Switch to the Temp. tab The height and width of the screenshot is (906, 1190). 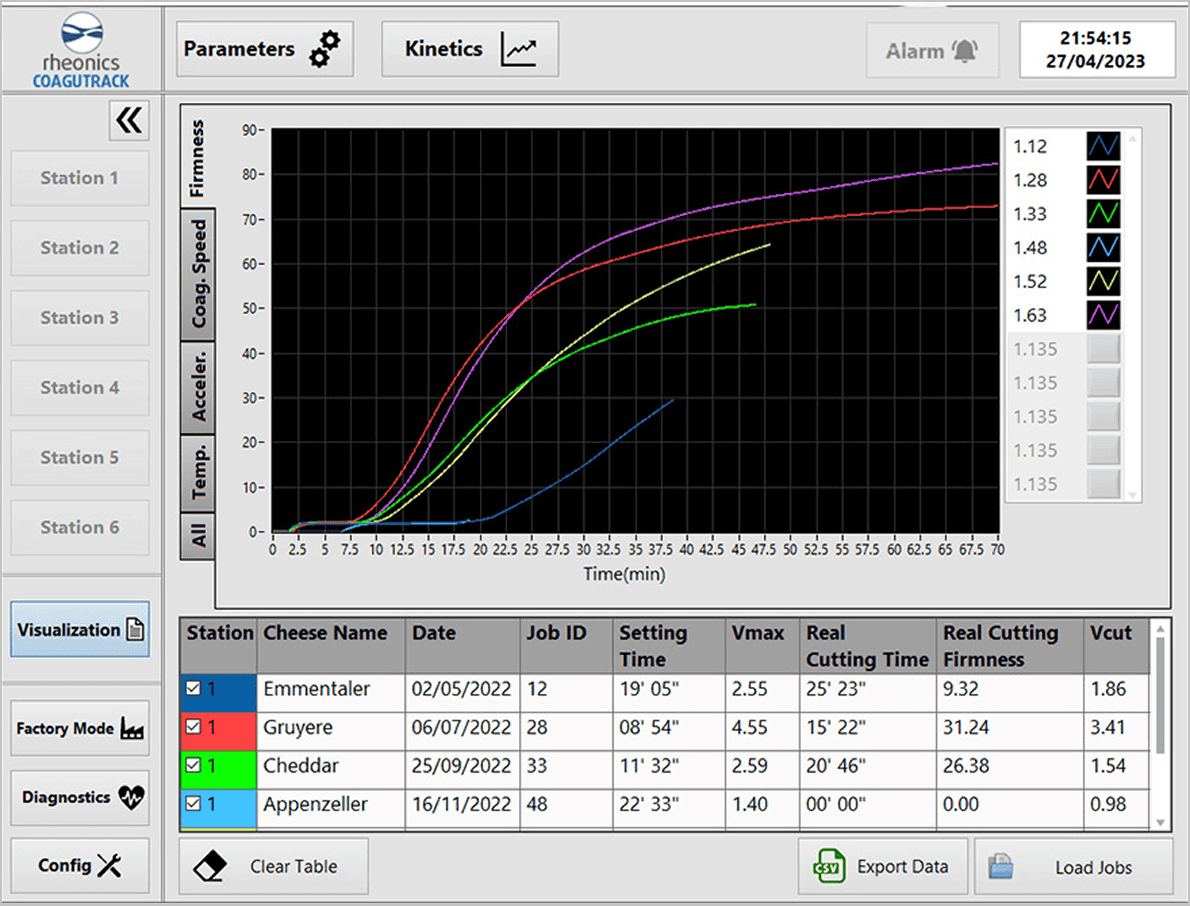coord(199,472)
